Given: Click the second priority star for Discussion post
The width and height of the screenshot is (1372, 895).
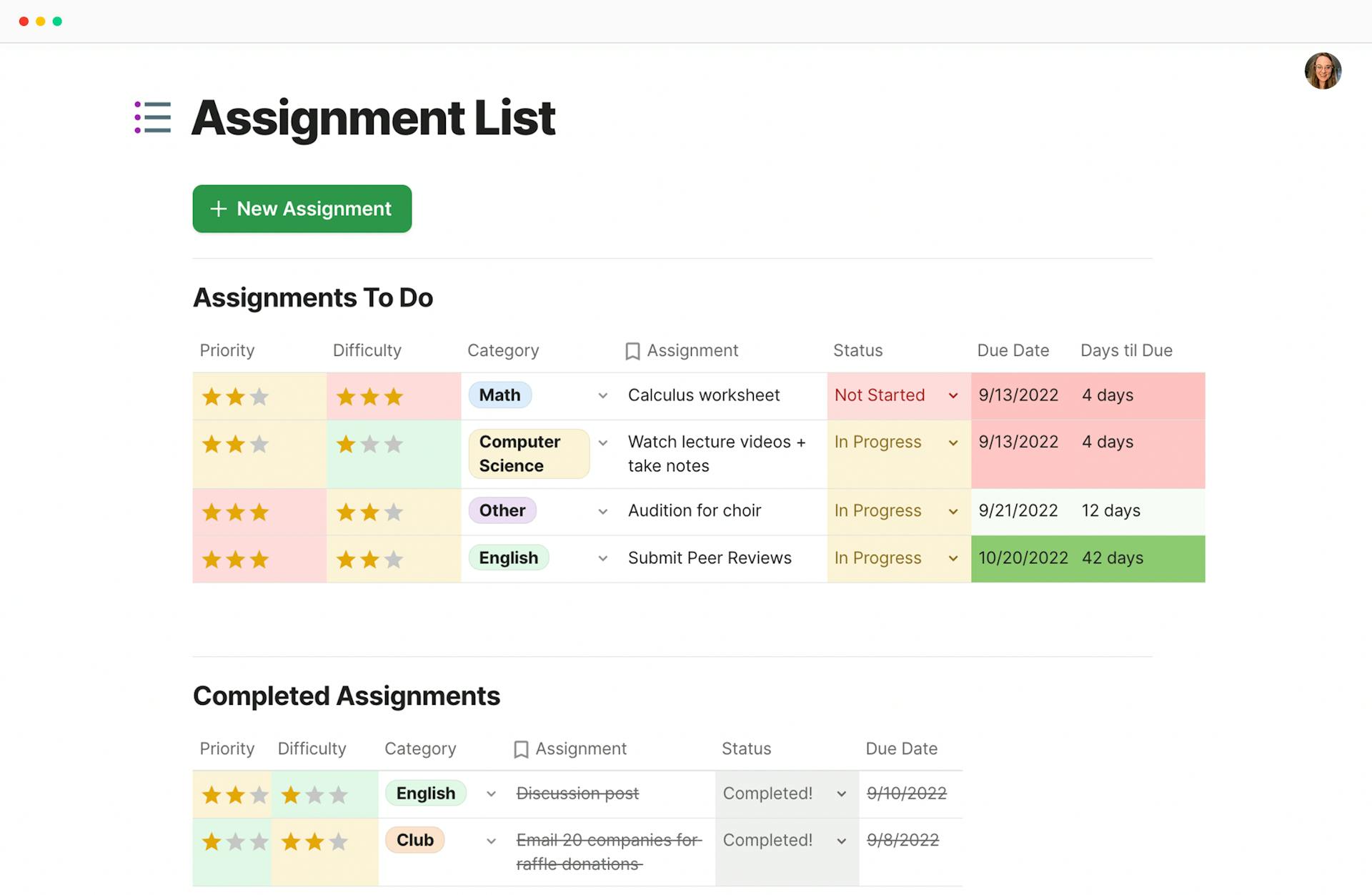Looking at the screenshot, I should pos(233,793).
